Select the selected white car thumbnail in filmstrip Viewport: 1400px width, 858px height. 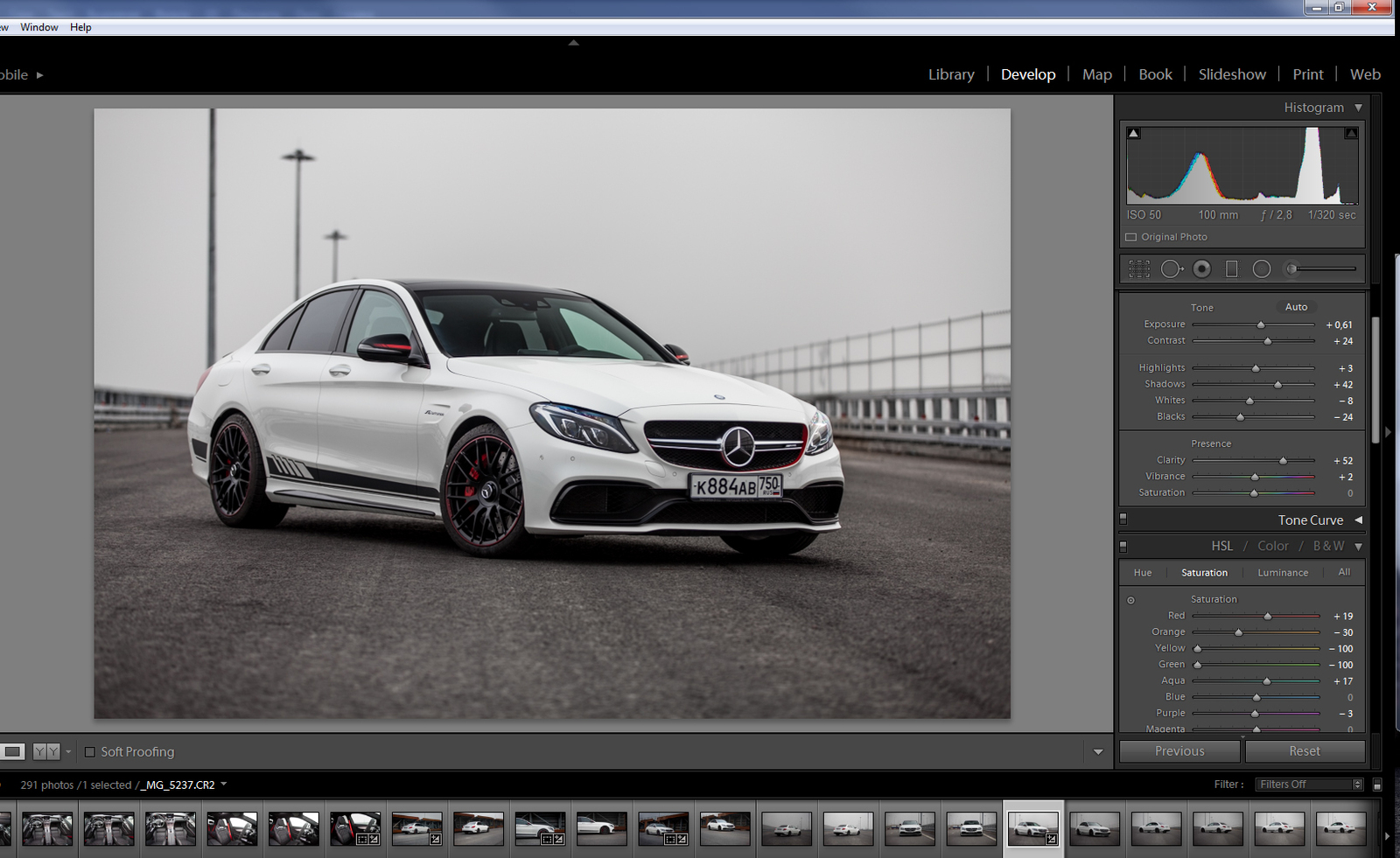(x=1032, y=828)
